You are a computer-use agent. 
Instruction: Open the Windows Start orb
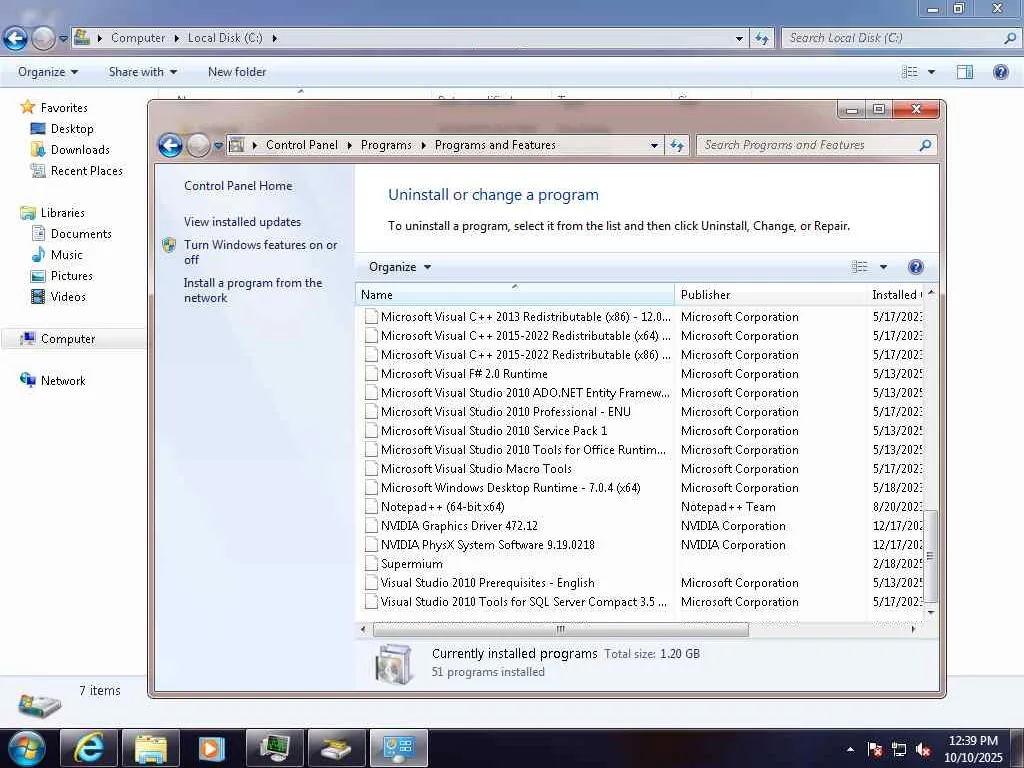(x=26, y=748)
